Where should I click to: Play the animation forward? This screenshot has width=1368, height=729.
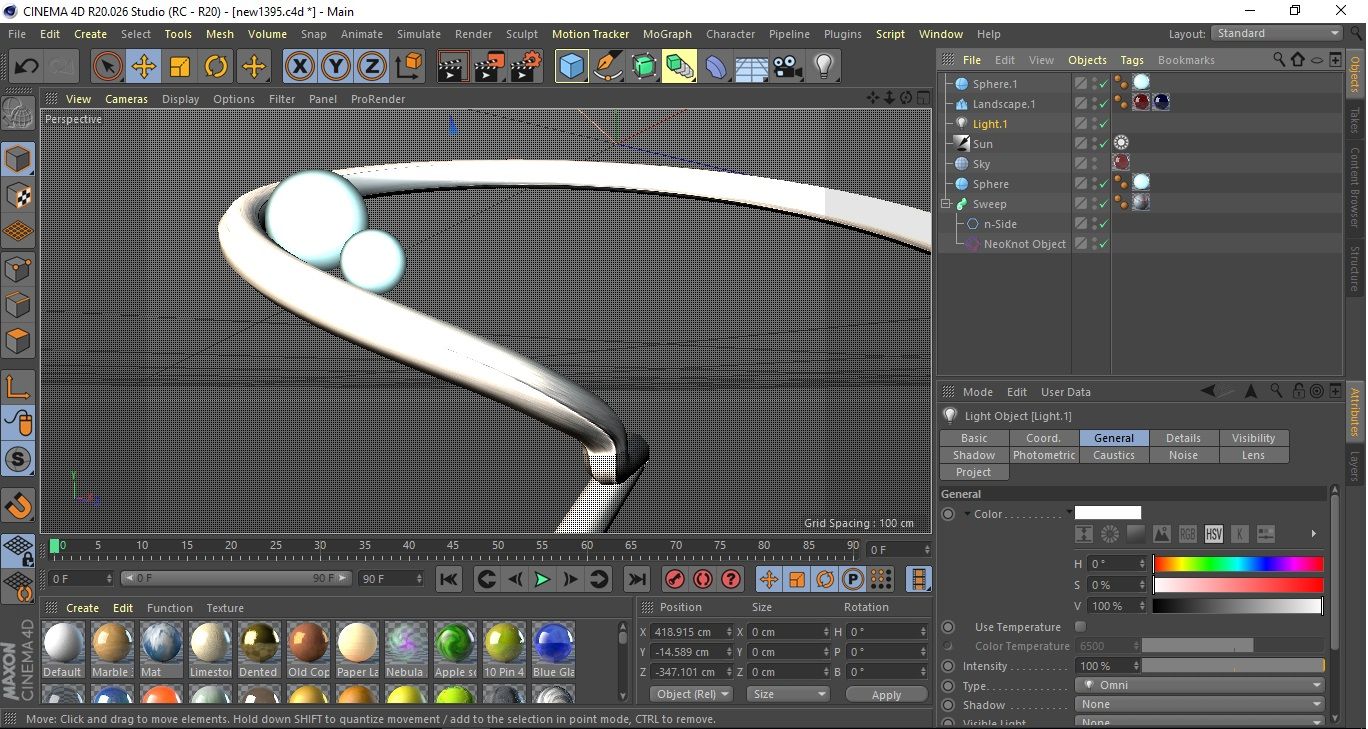pos(541,579)
